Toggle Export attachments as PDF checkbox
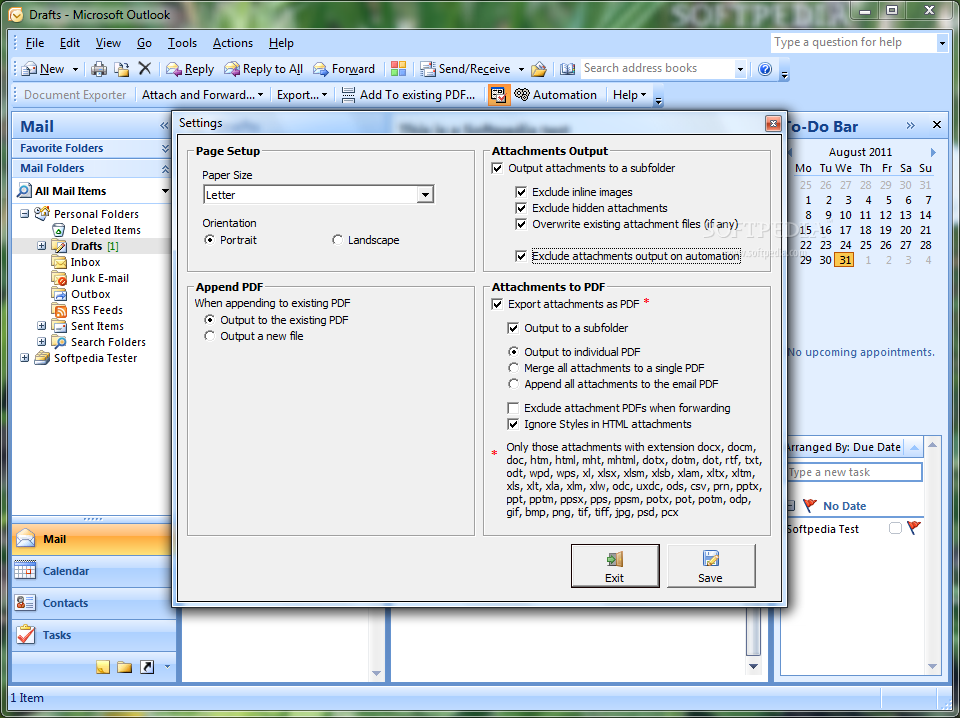The width and height of the screenshot is (960, 718). point(497,304)
